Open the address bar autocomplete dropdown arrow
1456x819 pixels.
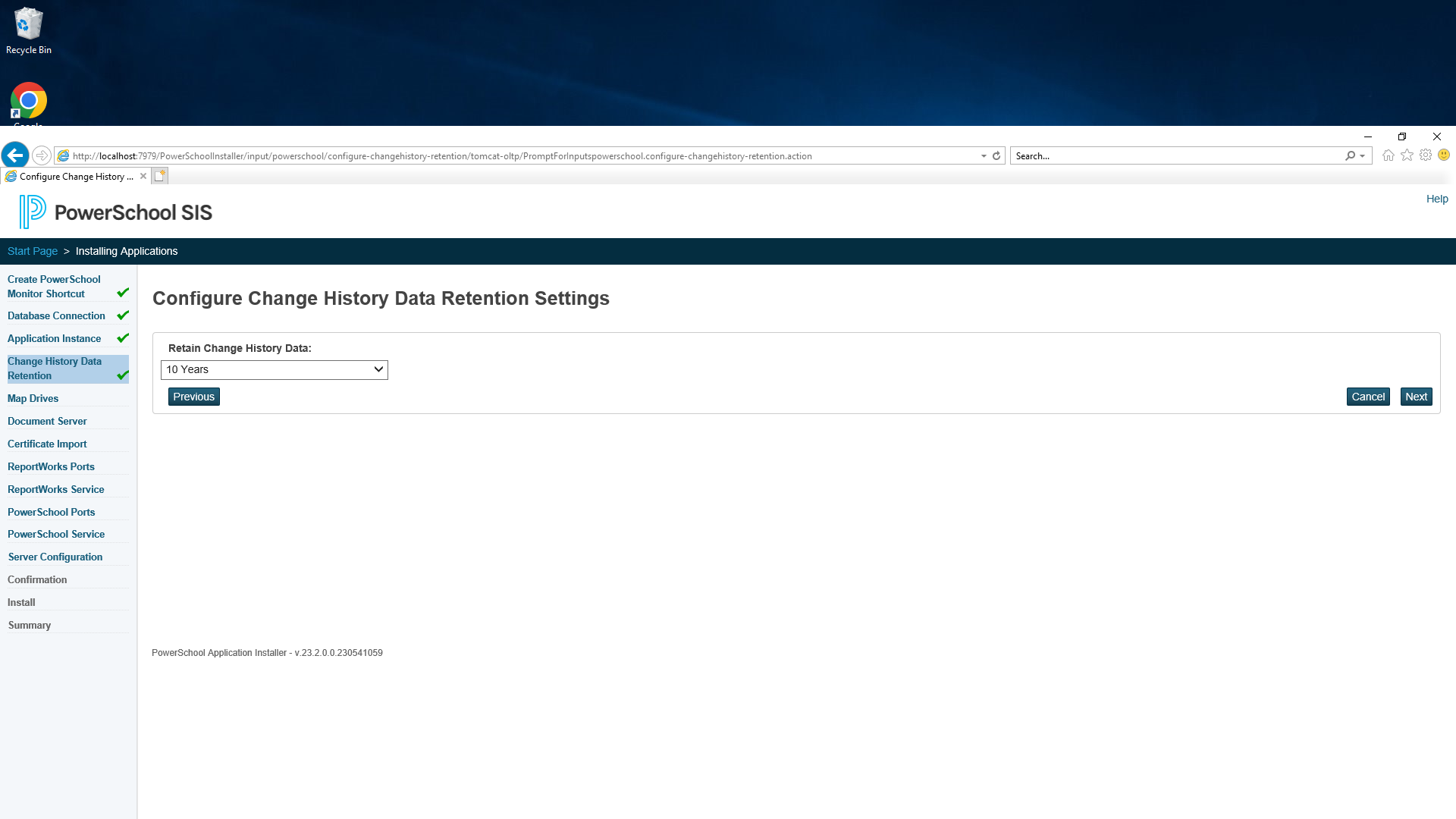pyautogui.click(x=984, y=155)
